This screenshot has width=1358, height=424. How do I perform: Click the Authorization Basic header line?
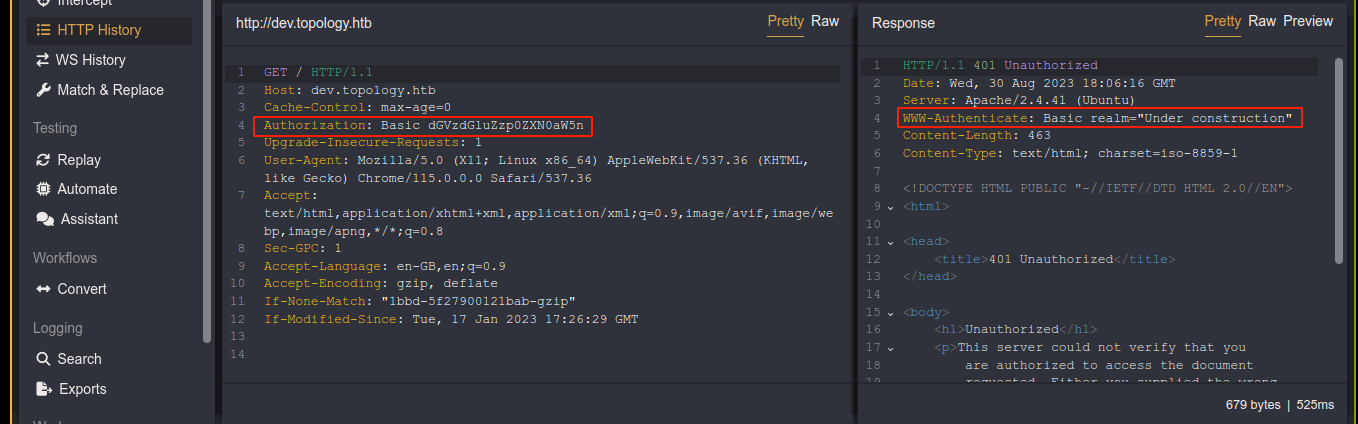point(423,126)
